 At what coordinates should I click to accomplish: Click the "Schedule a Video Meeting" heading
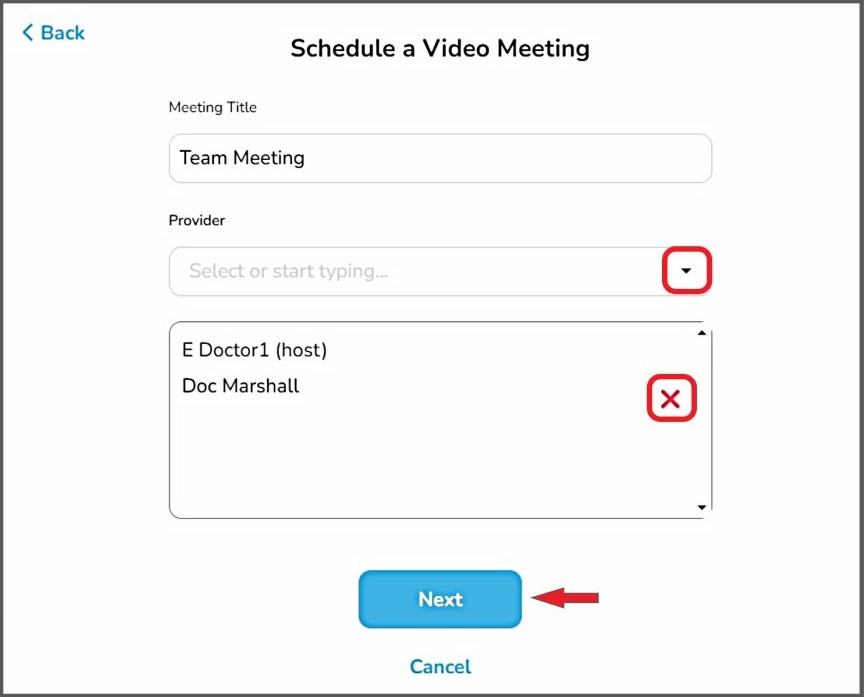[440, 48]
